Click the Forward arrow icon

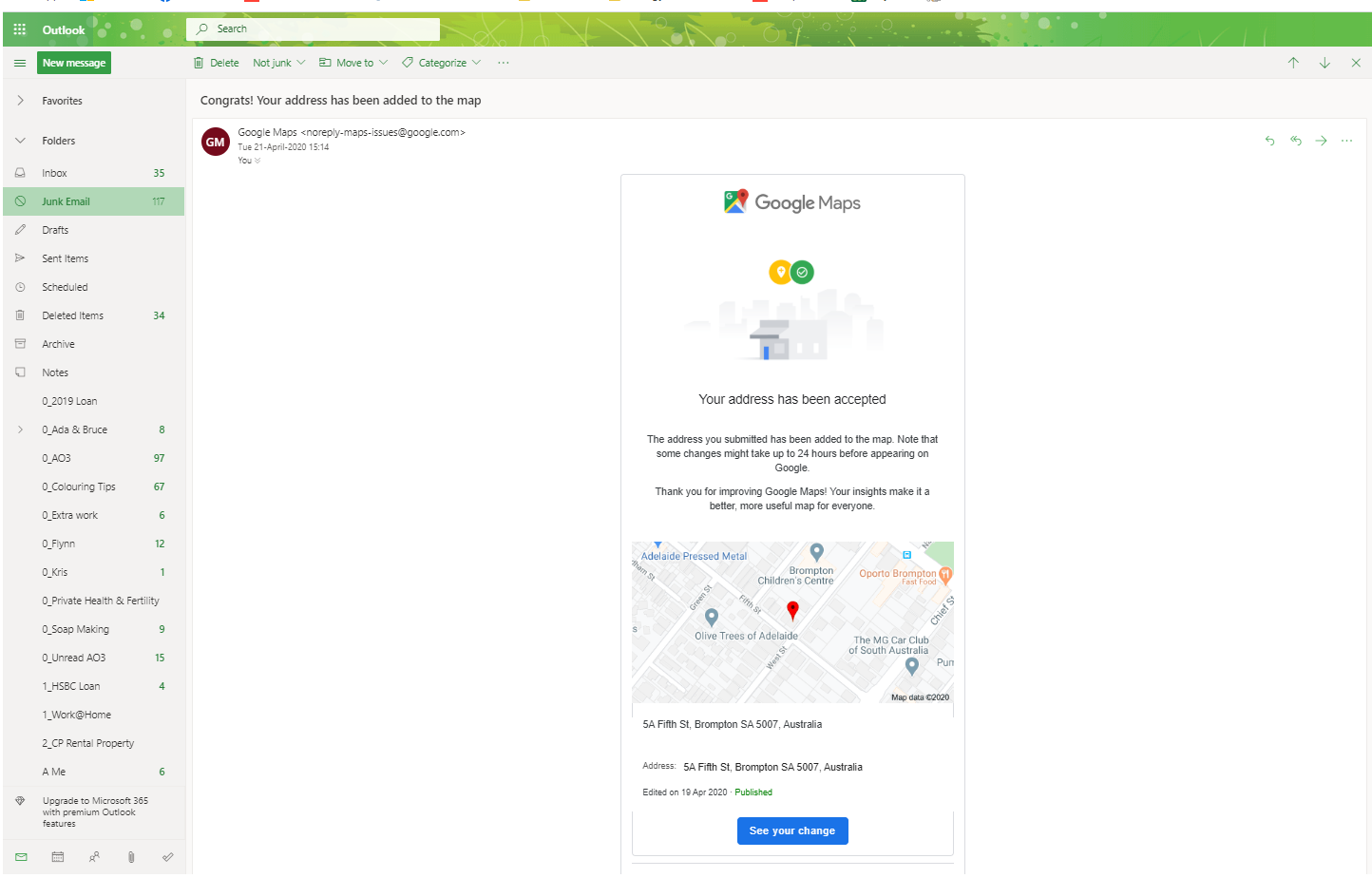(x=1322, y=141)
